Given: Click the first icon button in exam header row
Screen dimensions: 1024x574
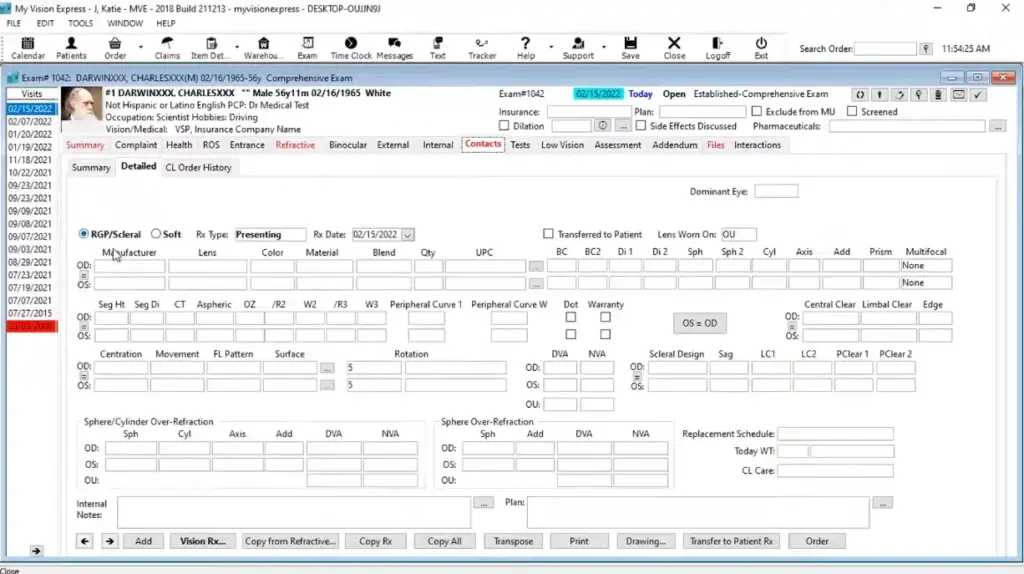Looking at the screenshot, I should 860,95.
